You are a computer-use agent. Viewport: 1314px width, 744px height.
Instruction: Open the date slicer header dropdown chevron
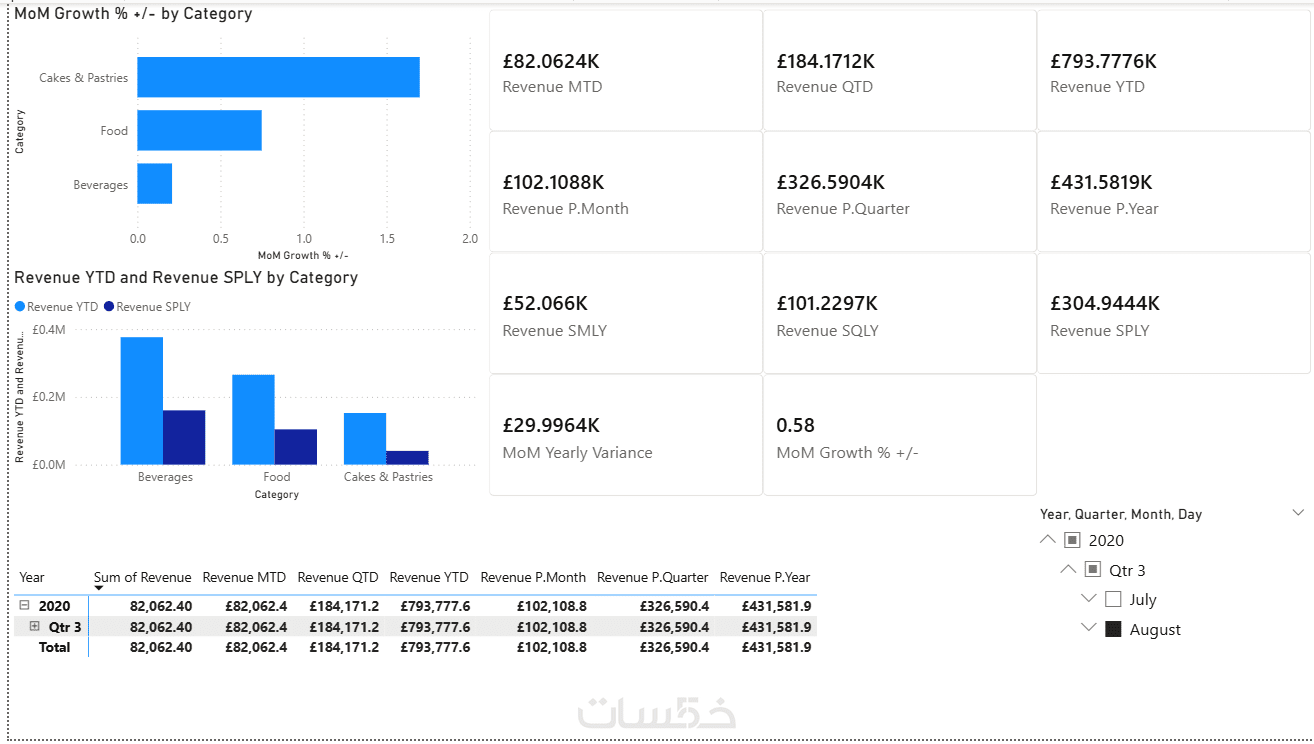pyautogui.click(x=1298, y=513)
